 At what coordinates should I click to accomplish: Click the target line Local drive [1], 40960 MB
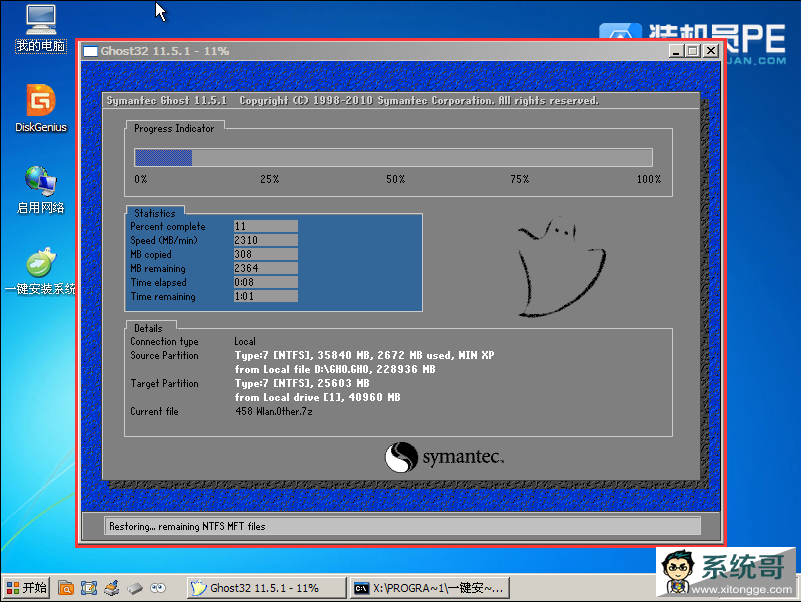click(x=317, y=397)
